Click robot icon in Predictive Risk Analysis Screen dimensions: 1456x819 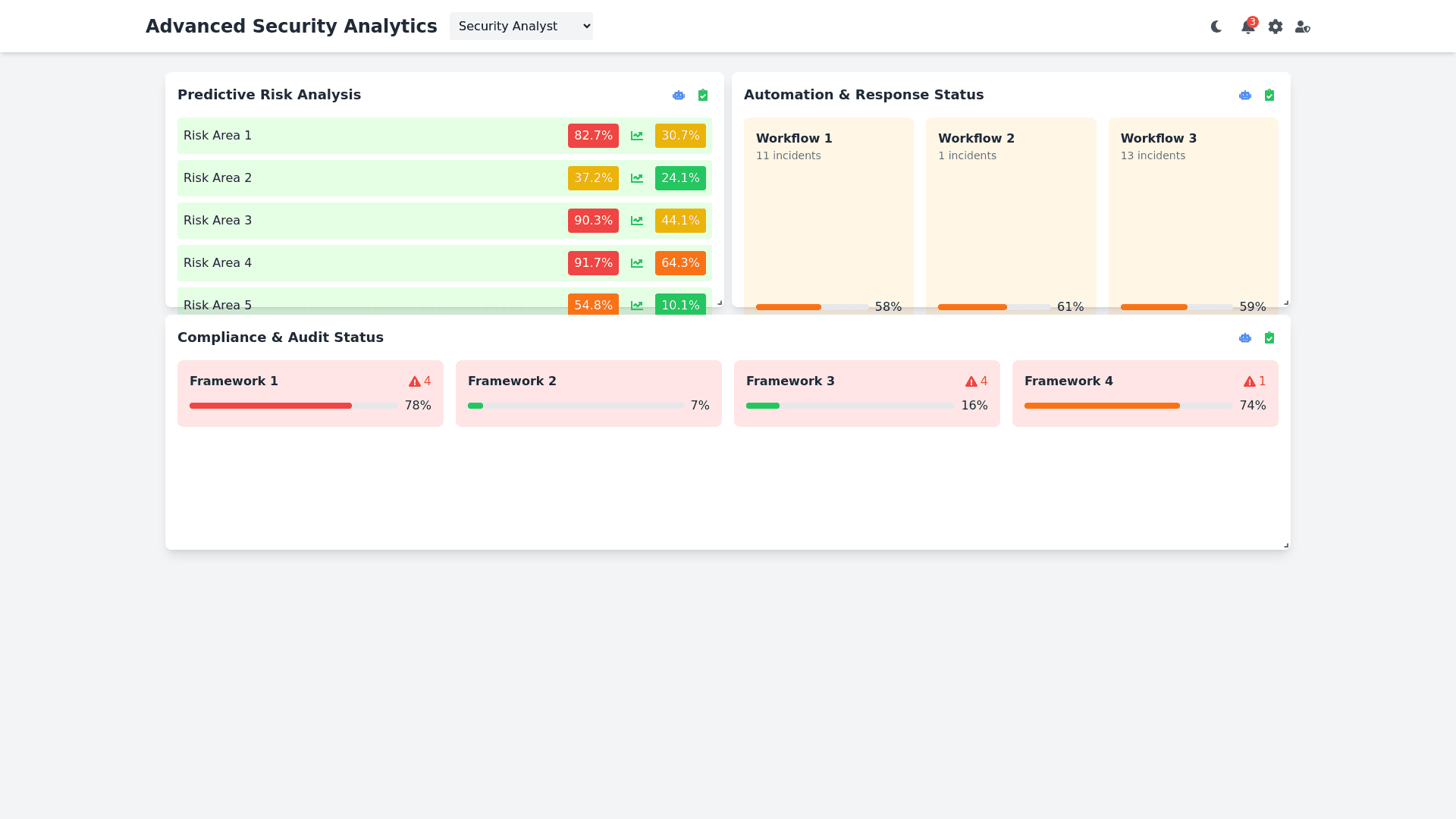679,96
